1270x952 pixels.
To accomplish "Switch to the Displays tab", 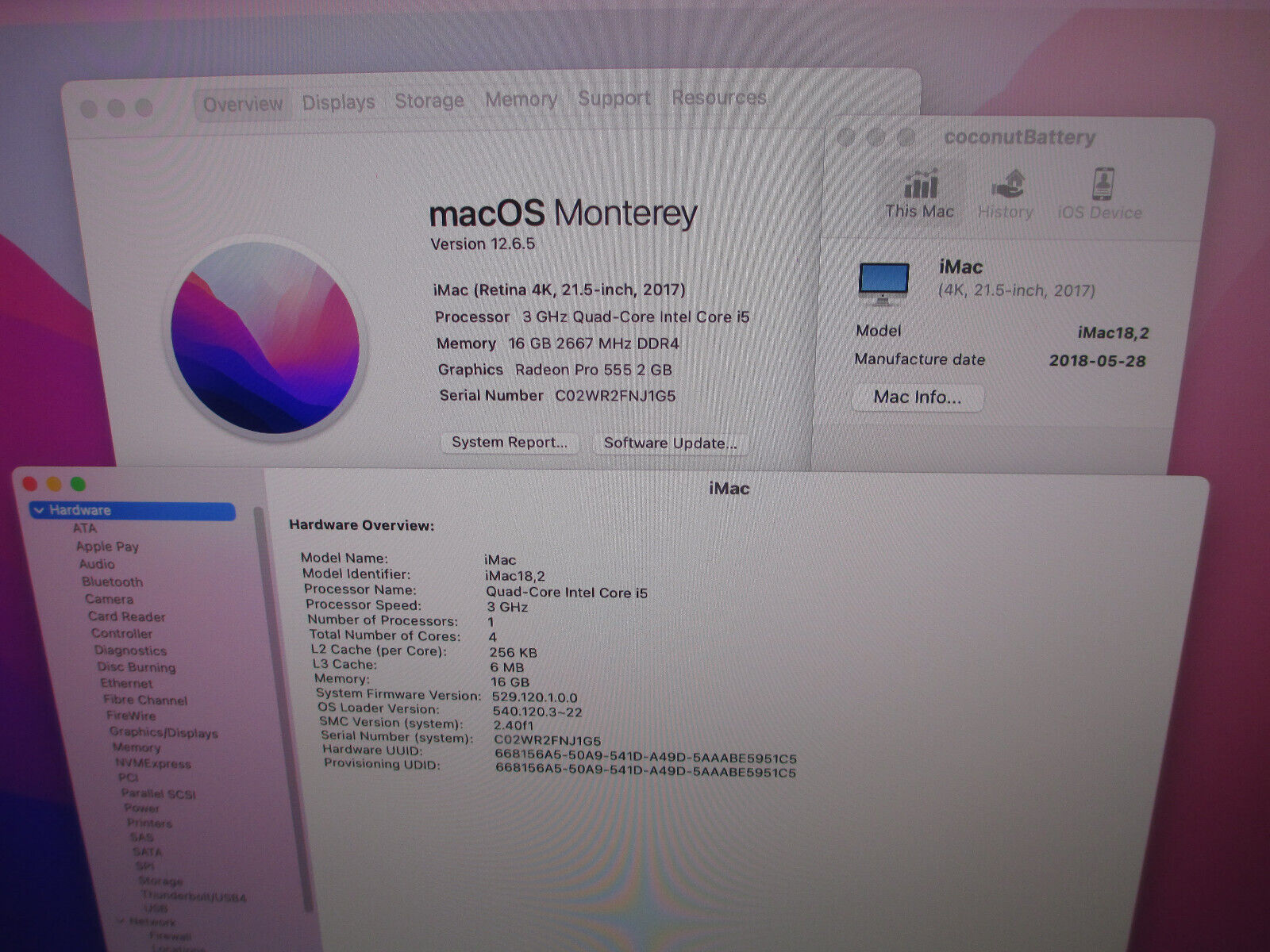I will [338, 103].
